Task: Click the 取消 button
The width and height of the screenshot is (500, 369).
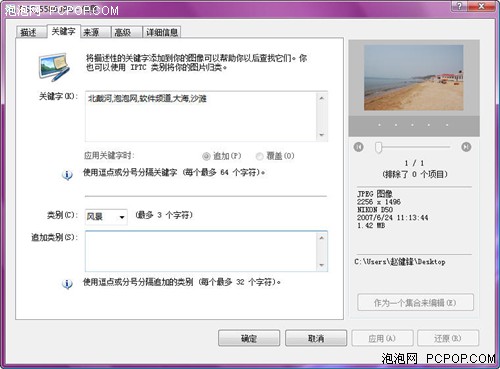Action: [x=316, y=338]
